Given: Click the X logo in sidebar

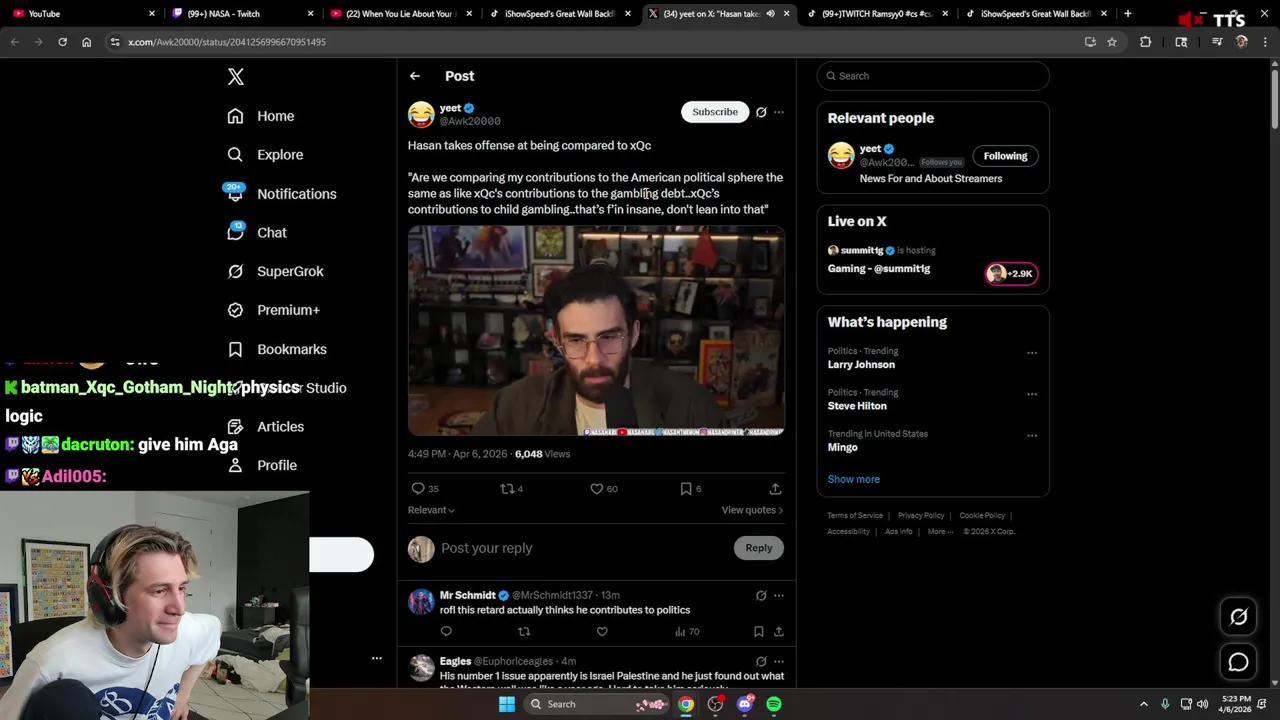Looking at the screenshot, I should click(235, 77).
